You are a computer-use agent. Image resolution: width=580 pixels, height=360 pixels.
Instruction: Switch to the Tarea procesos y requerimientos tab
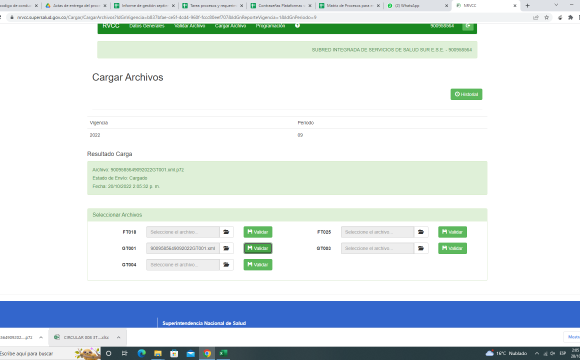[212, 6]
